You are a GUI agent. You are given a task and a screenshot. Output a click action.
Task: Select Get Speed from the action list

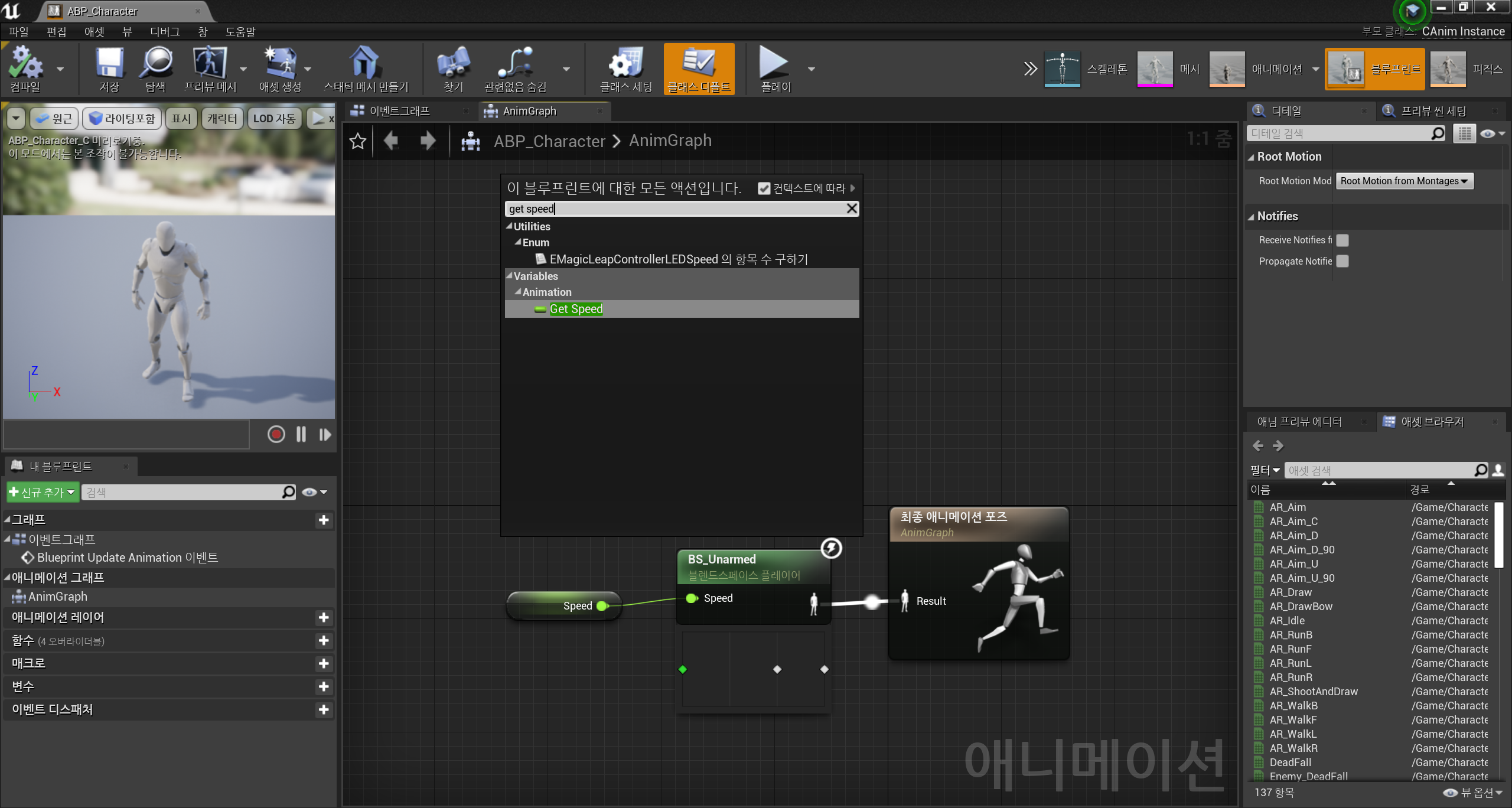tap(576, 309)
